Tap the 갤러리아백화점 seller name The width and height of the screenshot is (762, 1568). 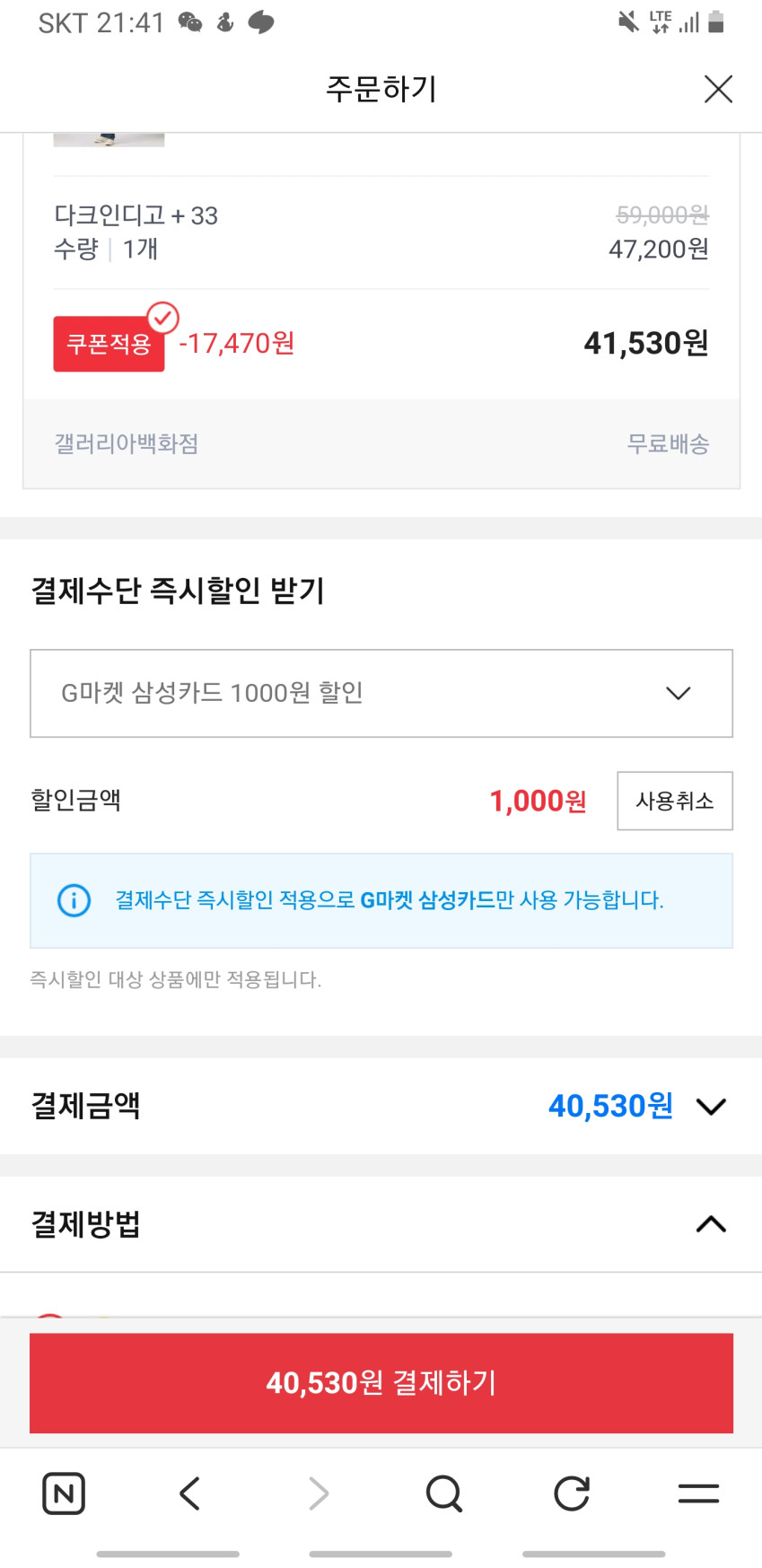(127, 443)
